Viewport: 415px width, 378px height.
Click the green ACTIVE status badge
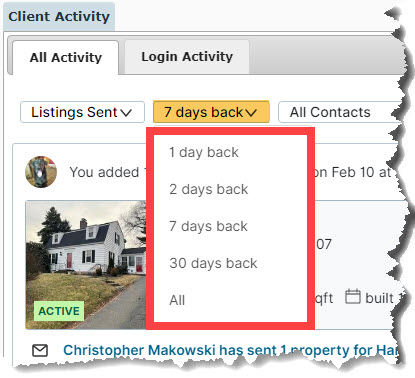(x=59, y=311)
